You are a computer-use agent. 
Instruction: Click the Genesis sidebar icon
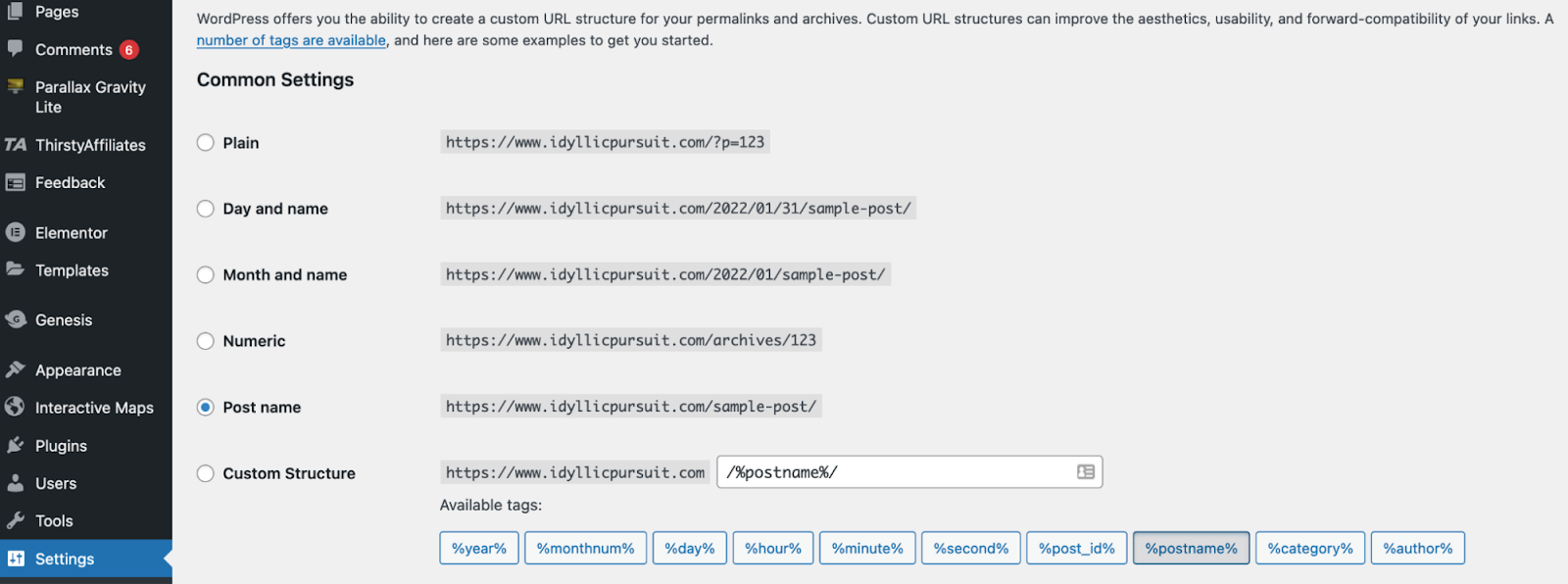[15, 319]
